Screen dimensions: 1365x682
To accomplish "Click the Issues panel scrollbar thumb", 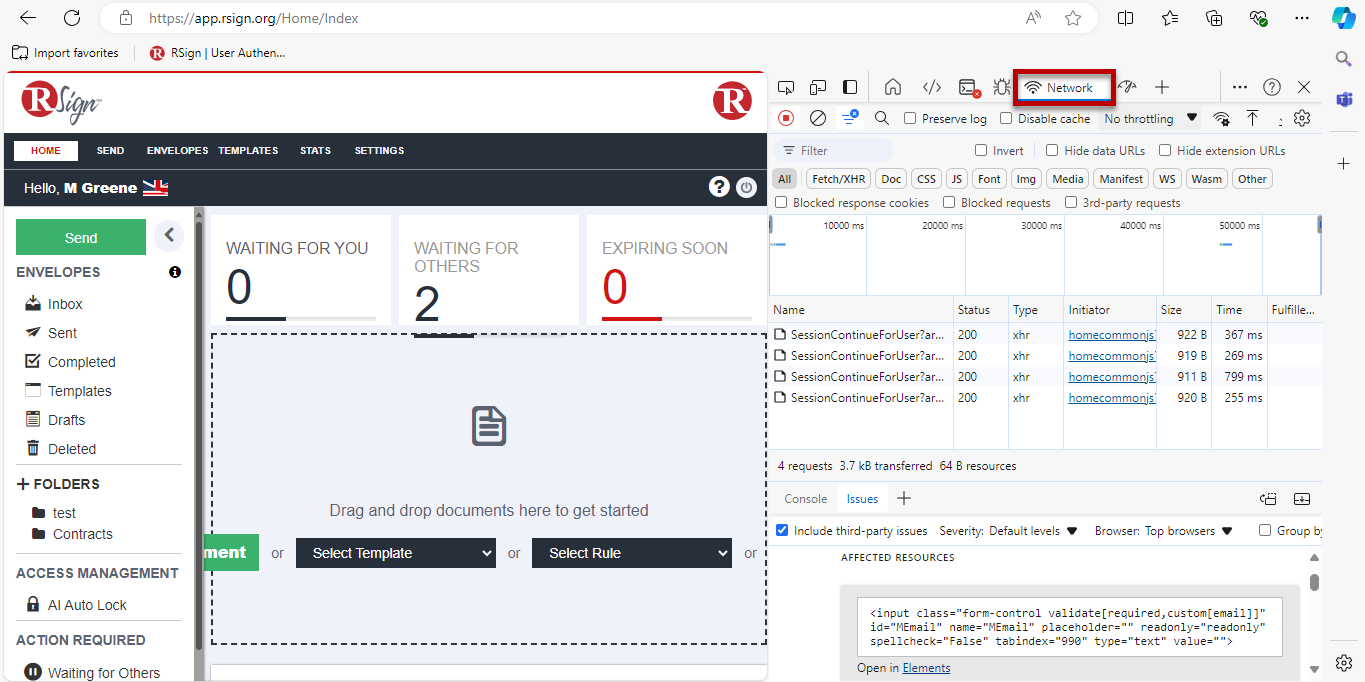I will pyautogui.click(x=1314, y=582).
